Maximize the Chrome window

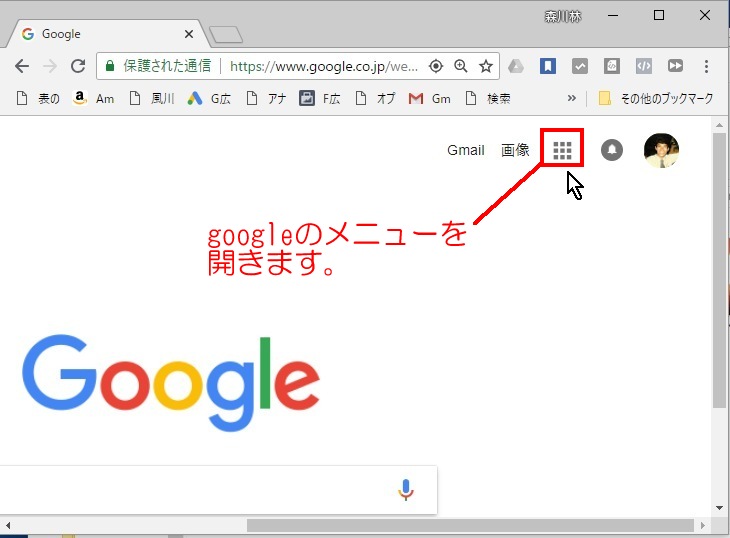659,15
